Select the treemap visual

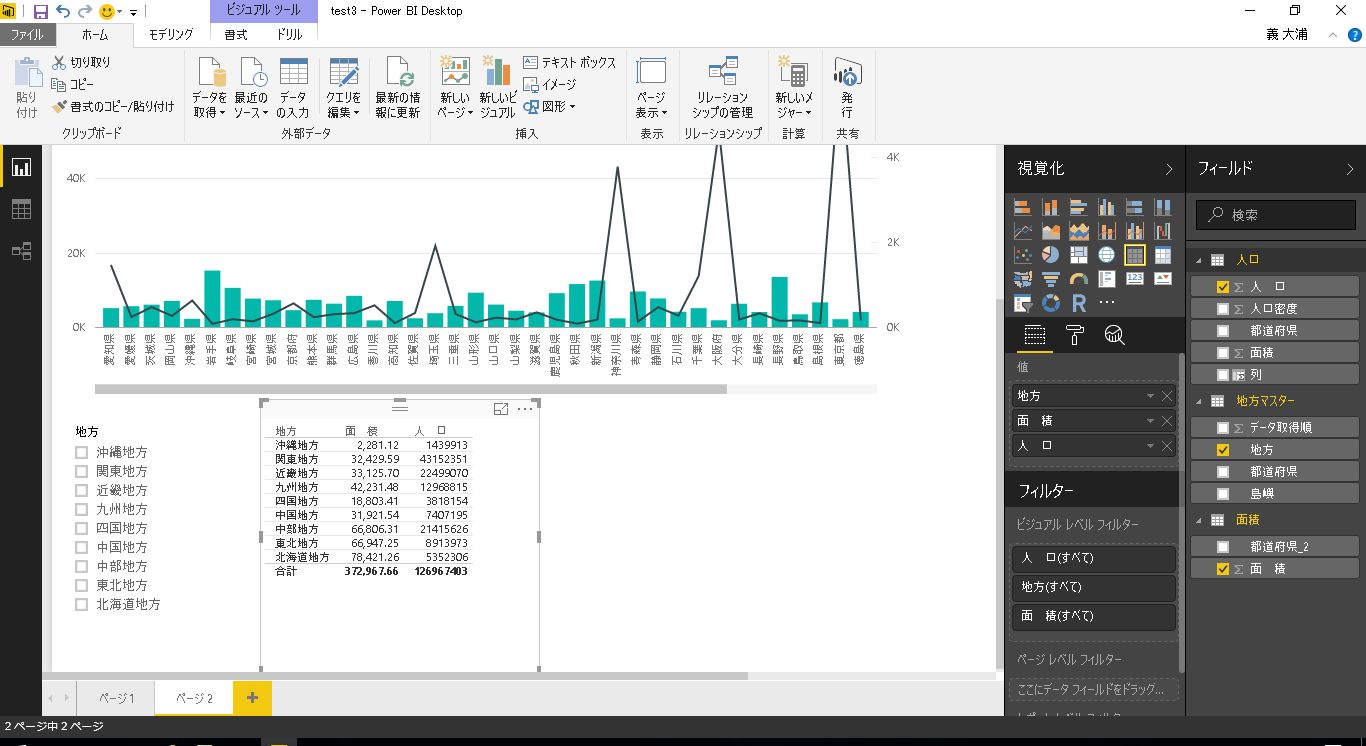pyautogui.click(x=1079, y=255)
